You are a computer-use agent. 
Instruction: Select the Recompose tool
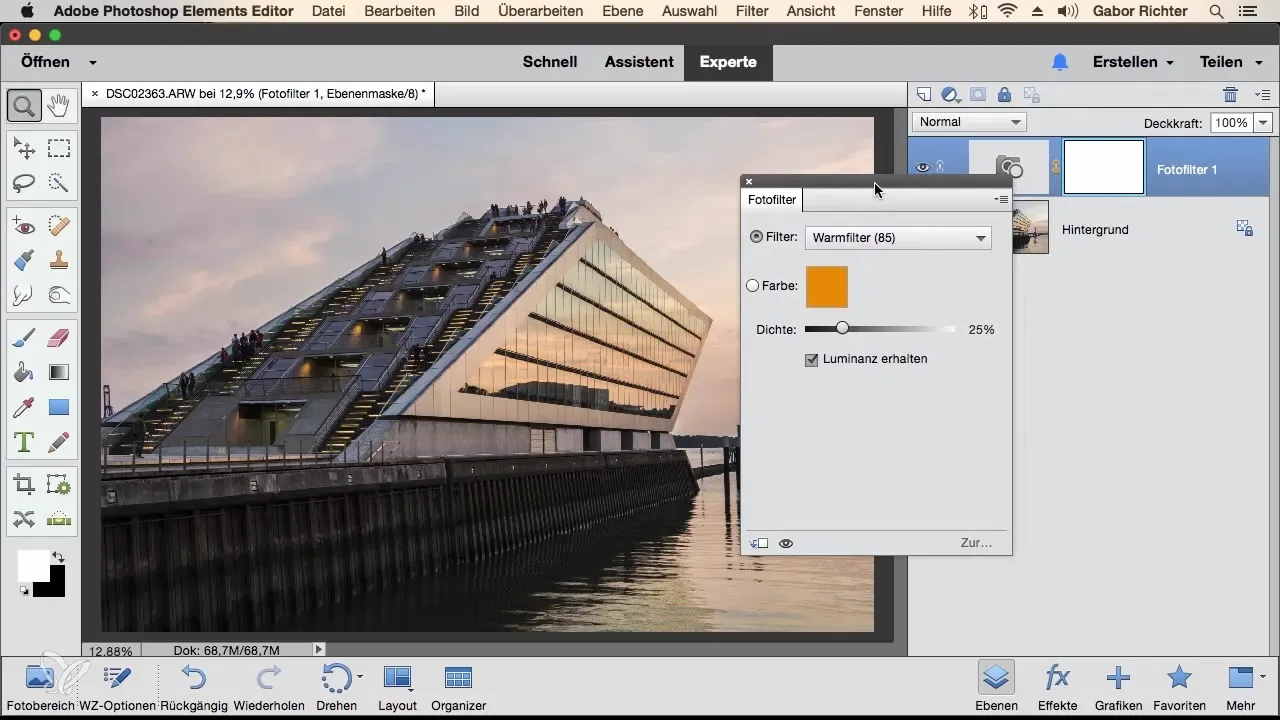[58, 485]
